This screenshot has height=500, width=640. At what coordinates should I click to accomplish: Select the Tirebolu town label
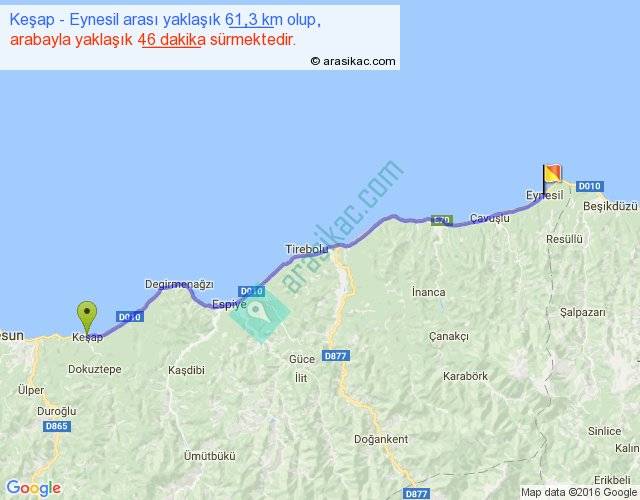click(x=306, y=248)
